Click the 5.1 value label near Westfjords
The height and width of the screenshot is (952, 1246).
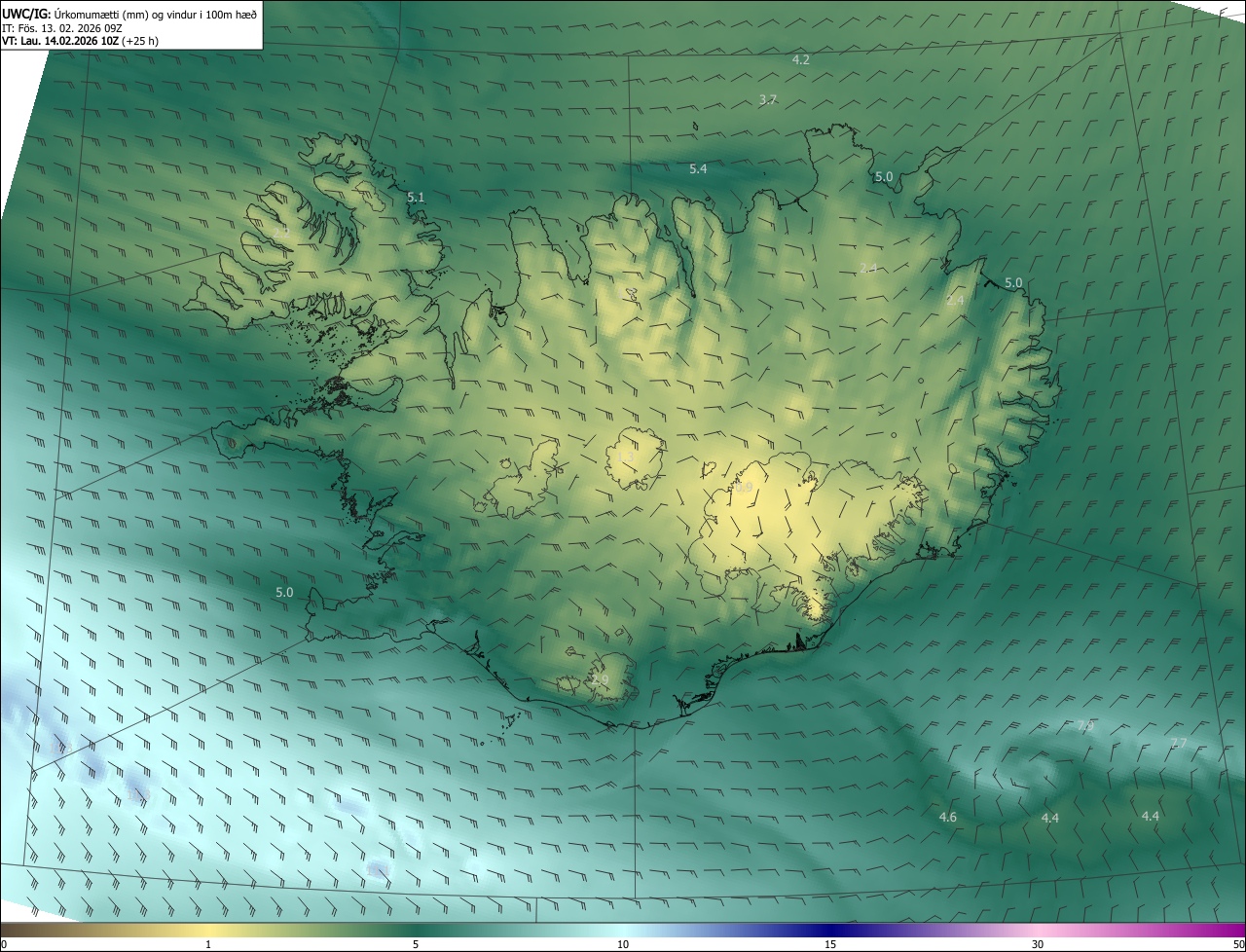pyautogui.click(x=416, y=198)
